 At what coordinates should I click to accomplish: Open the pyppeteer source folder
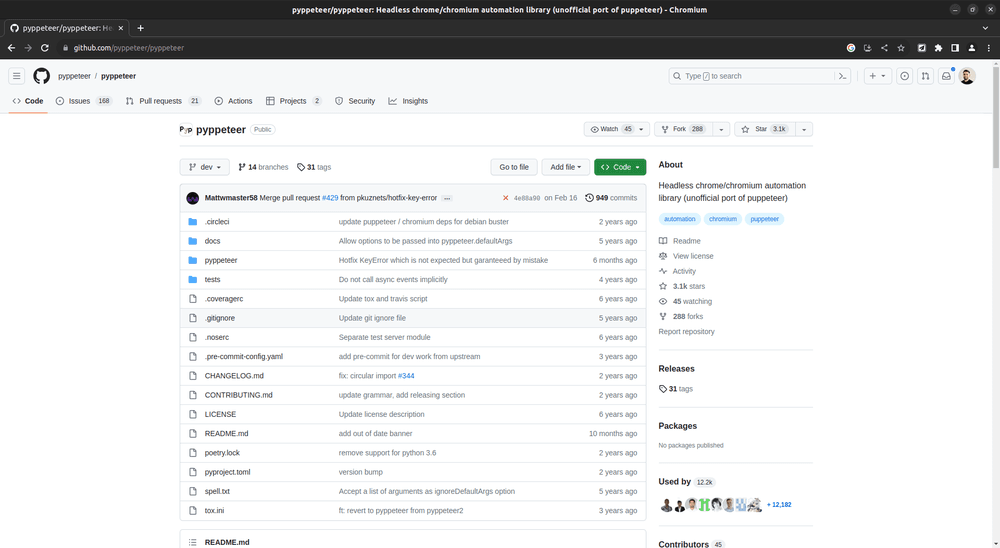tap(221, 260)
